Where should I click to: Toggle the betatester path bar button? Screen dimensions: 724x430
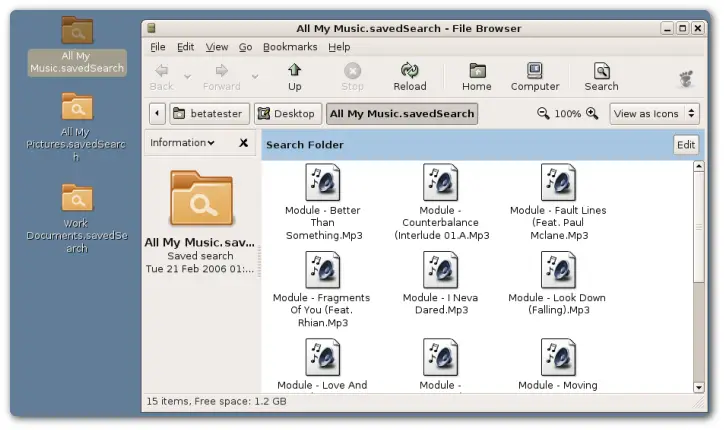[x=208, y=114]
